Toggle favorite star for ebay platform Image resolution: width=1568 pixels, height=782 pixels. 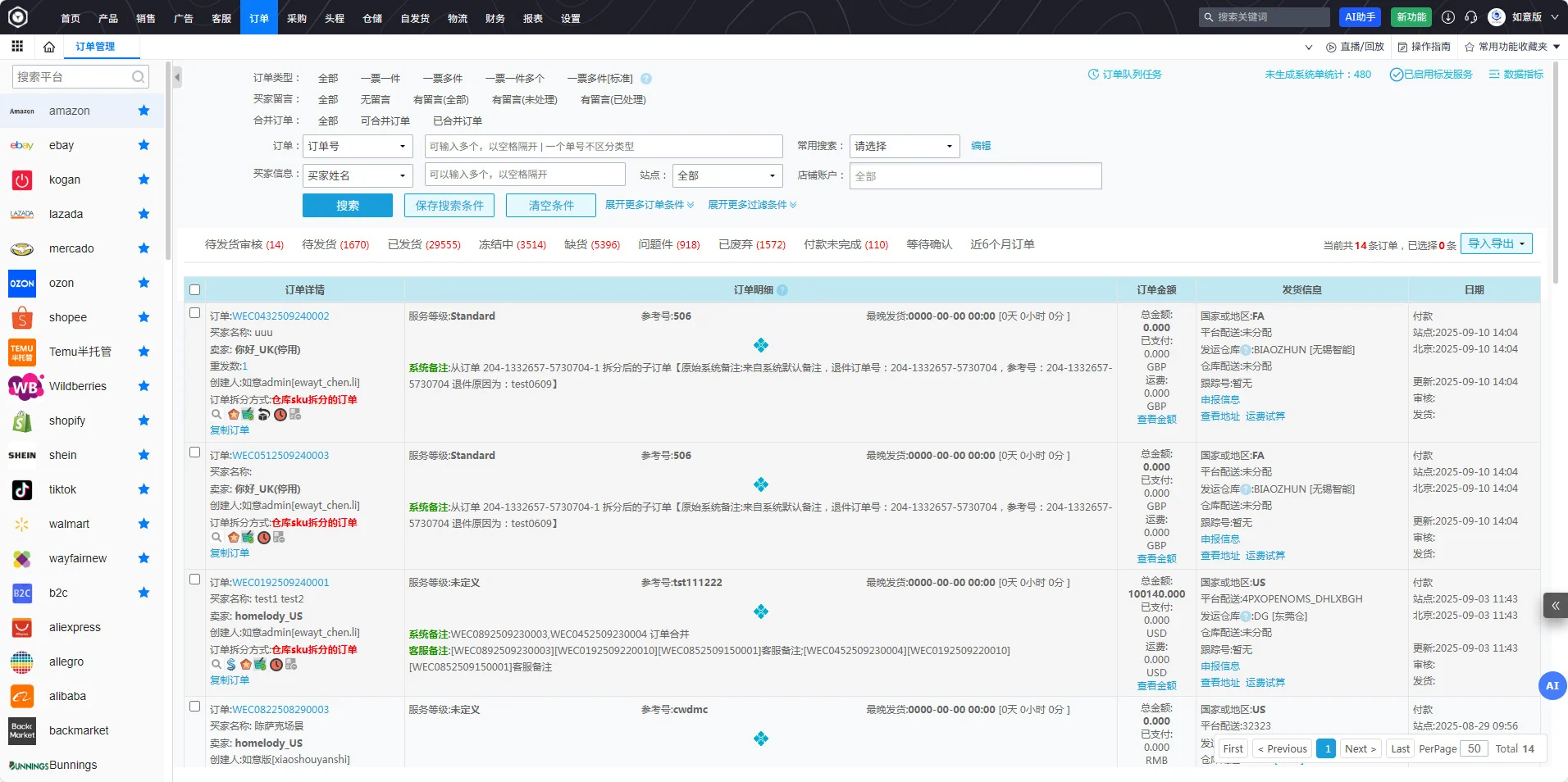[x=144, y=145]
